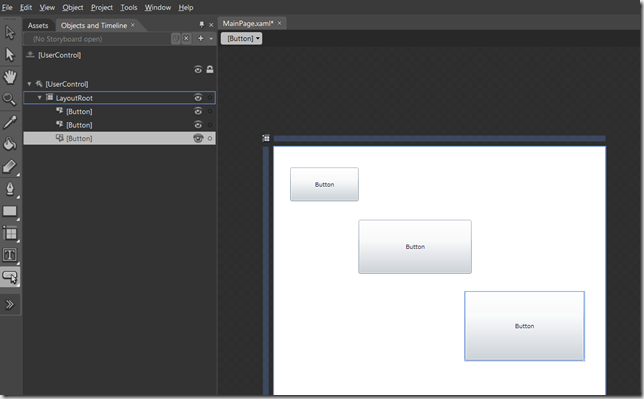Toggle the show-all eye icon in header
This screenshot has width=644, height=399.
click(x=198, y=69)
